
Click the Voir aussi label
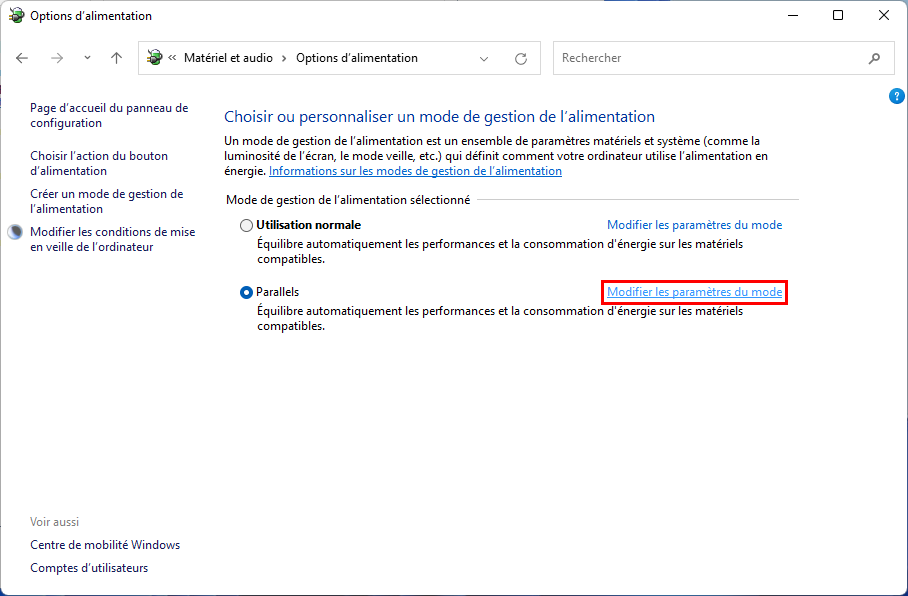tap(54, 522)
